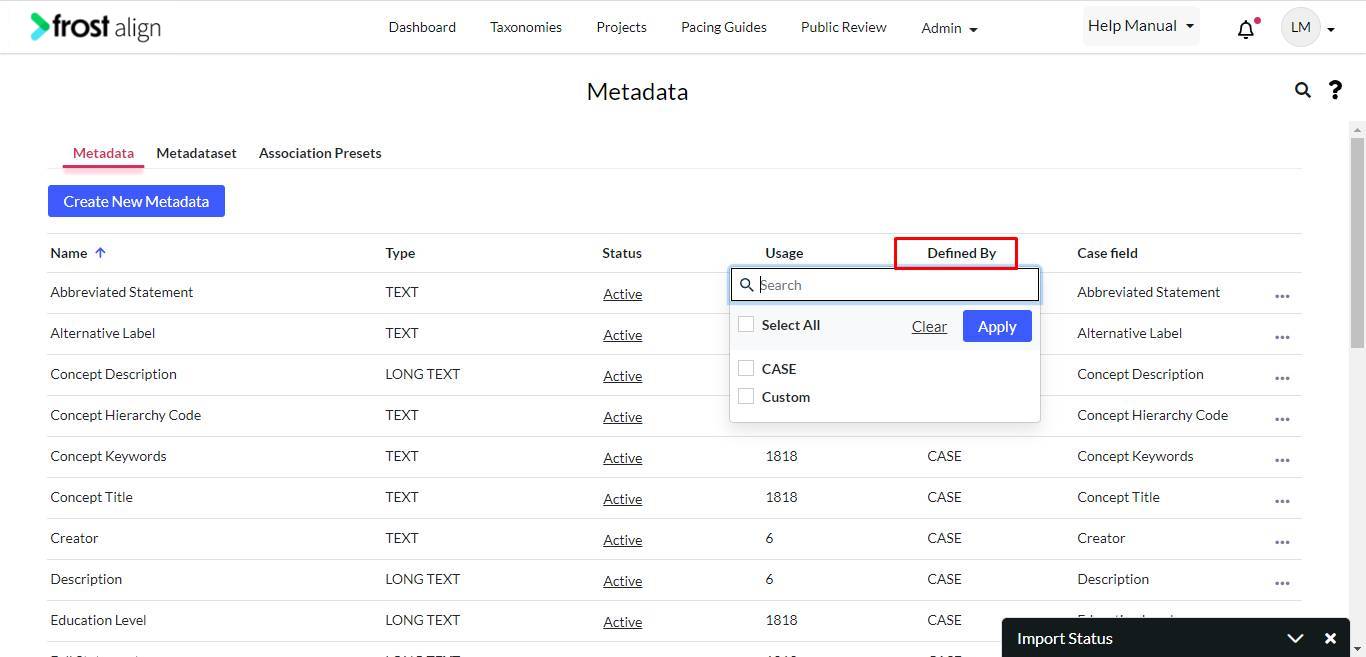The height and width of the screenshot is (657, 1366).
Task: Click Apply in the filter popup
Action: click(x=997, y=326)
